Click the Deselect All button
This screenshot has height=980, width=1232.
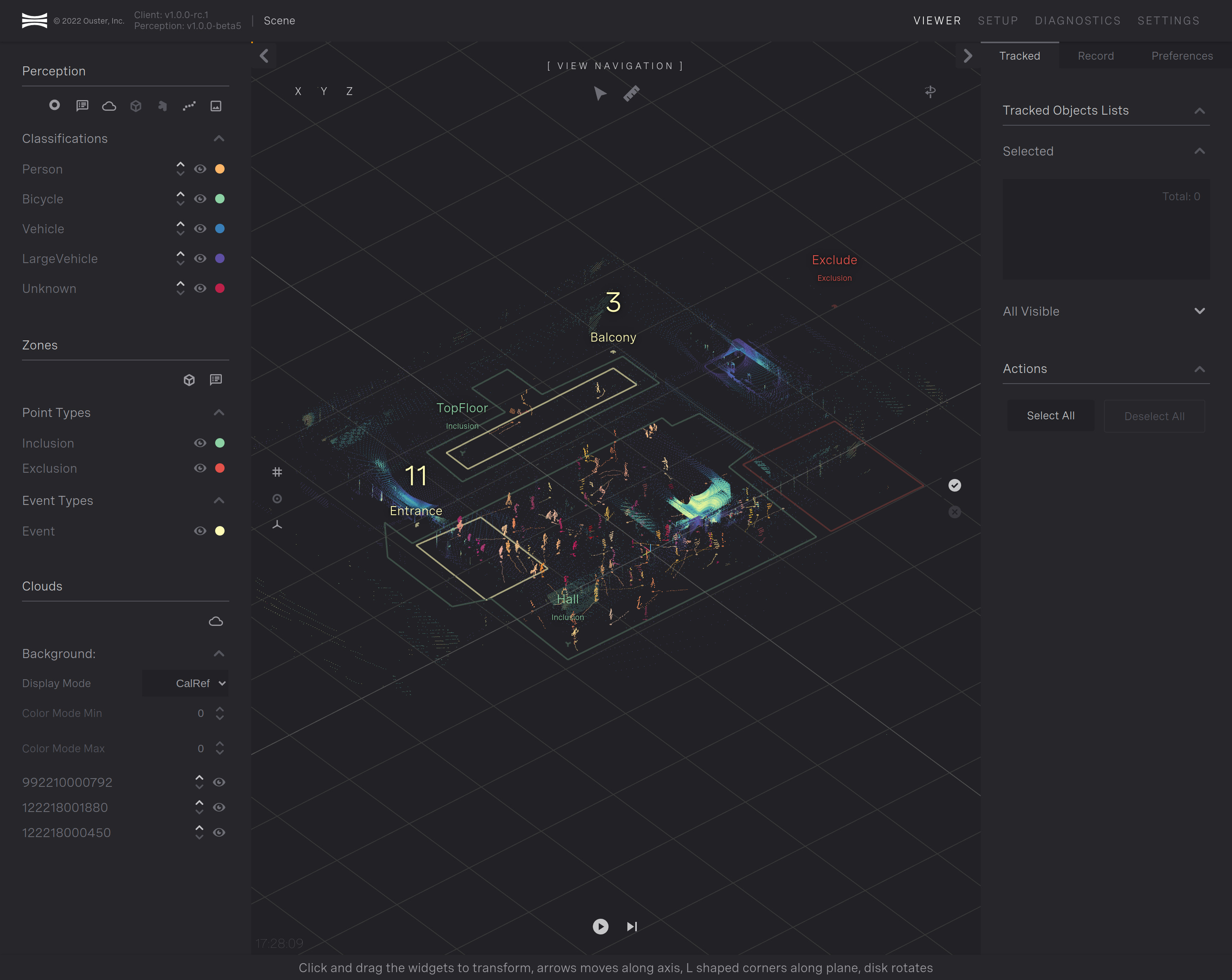point(1154,416)
